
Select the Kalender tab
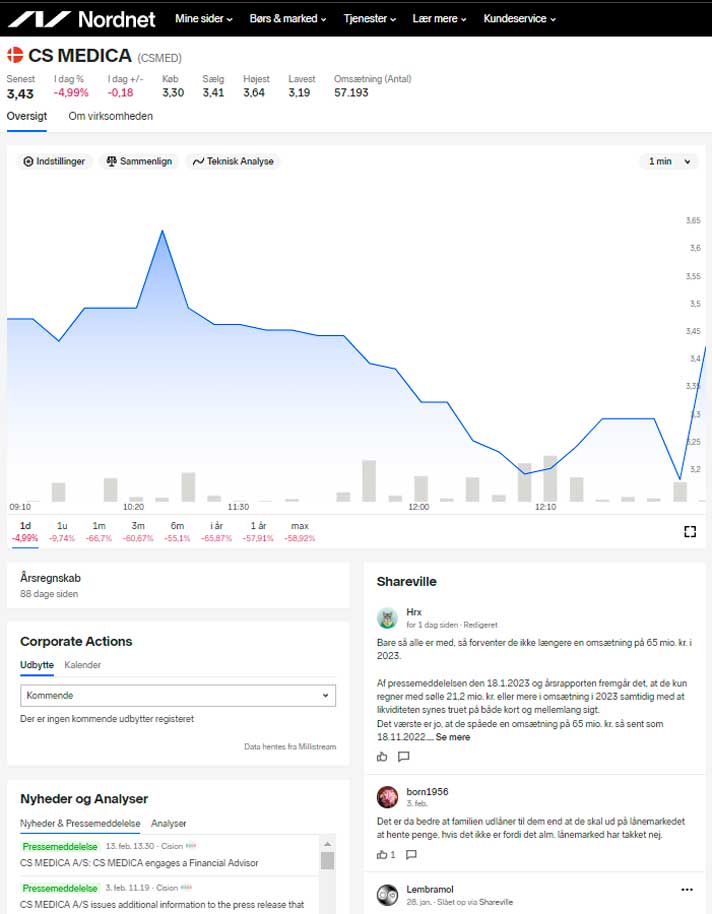(x=82, y=665)
